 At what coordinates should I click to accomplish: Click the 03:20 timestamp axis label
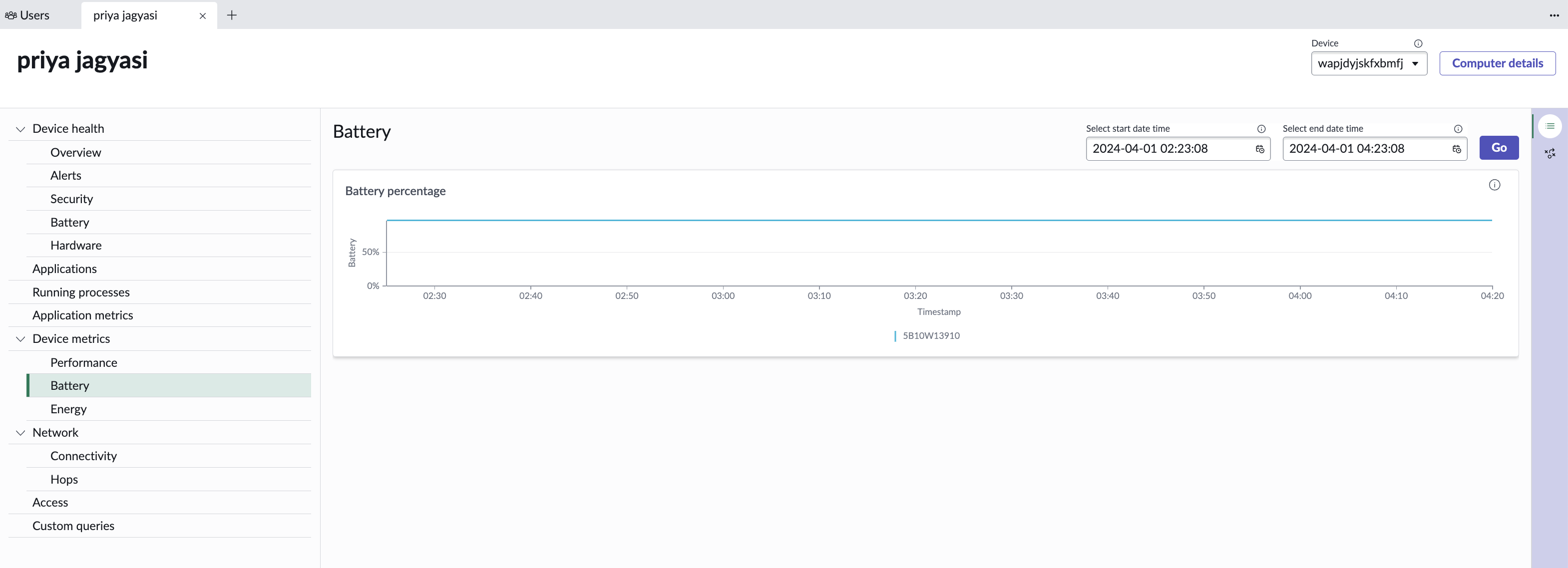[915, 296]
